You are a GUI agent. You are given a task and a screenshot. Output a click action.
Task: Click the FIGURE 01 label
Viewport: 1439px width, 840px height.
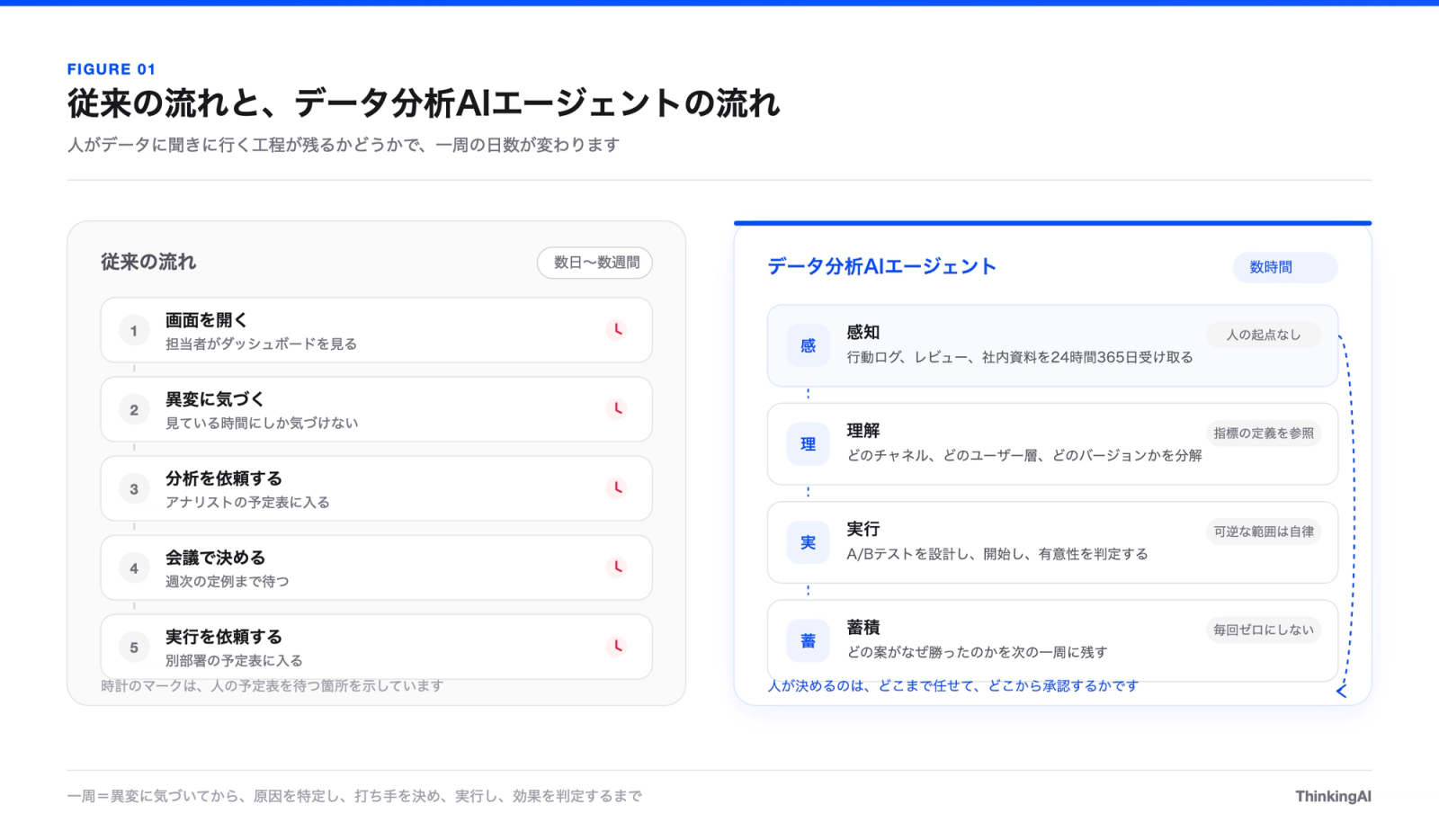[x=112, y=69]
